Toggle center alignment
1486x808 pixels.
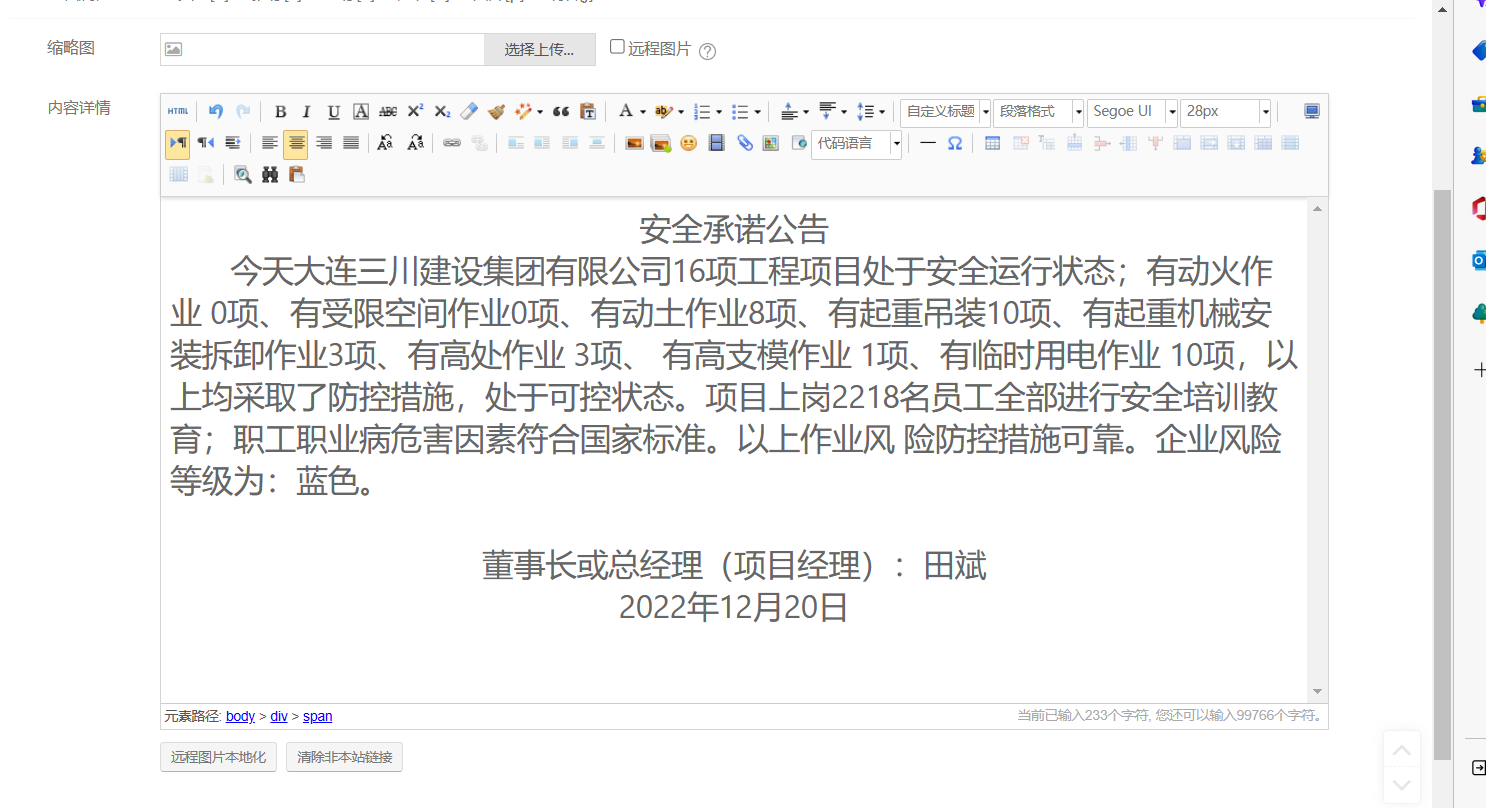click(x=296, y=144)
